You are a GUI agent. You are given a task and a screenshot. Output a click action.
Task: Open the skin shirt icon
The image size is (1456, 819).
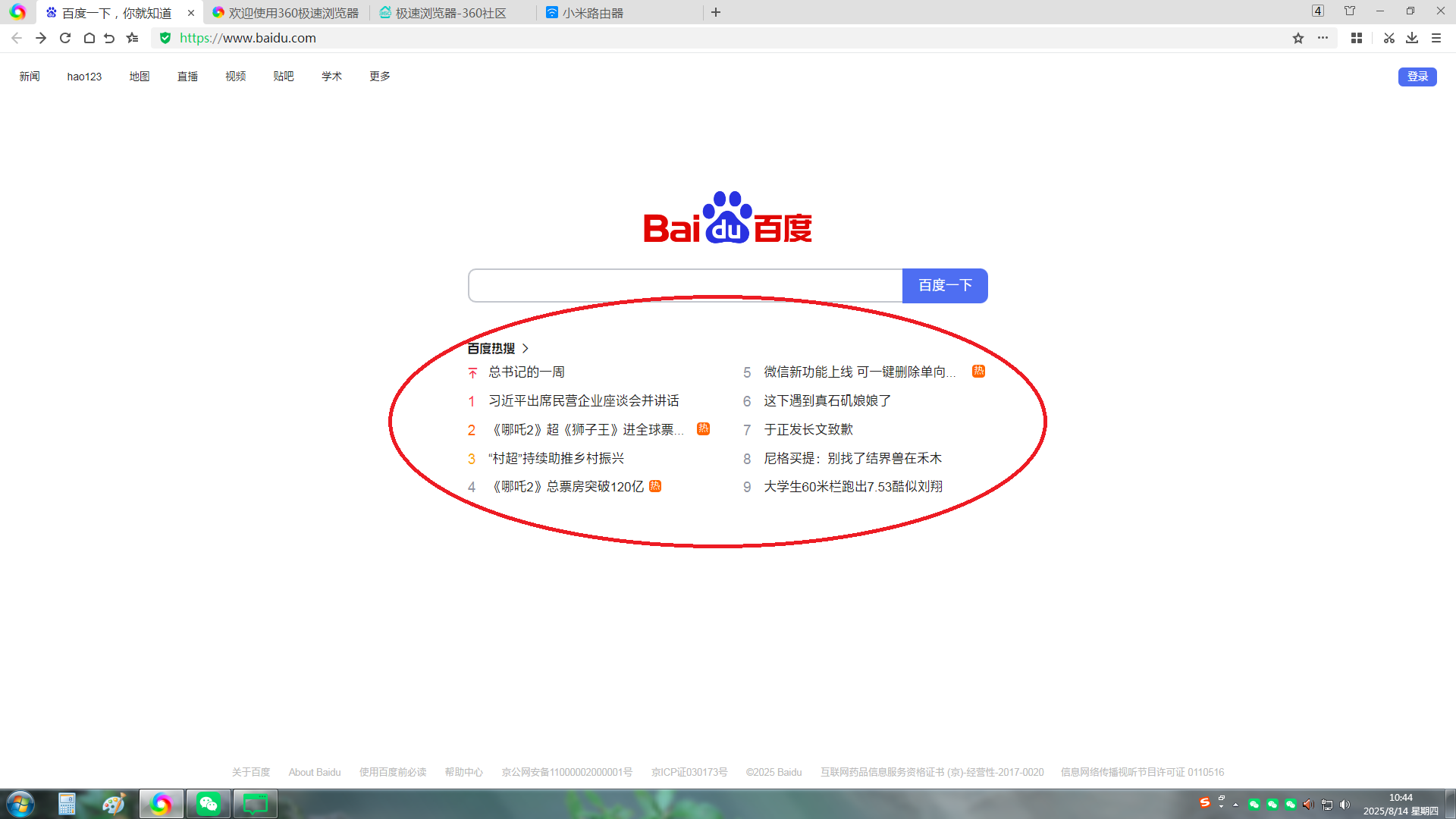(1350, 11)
